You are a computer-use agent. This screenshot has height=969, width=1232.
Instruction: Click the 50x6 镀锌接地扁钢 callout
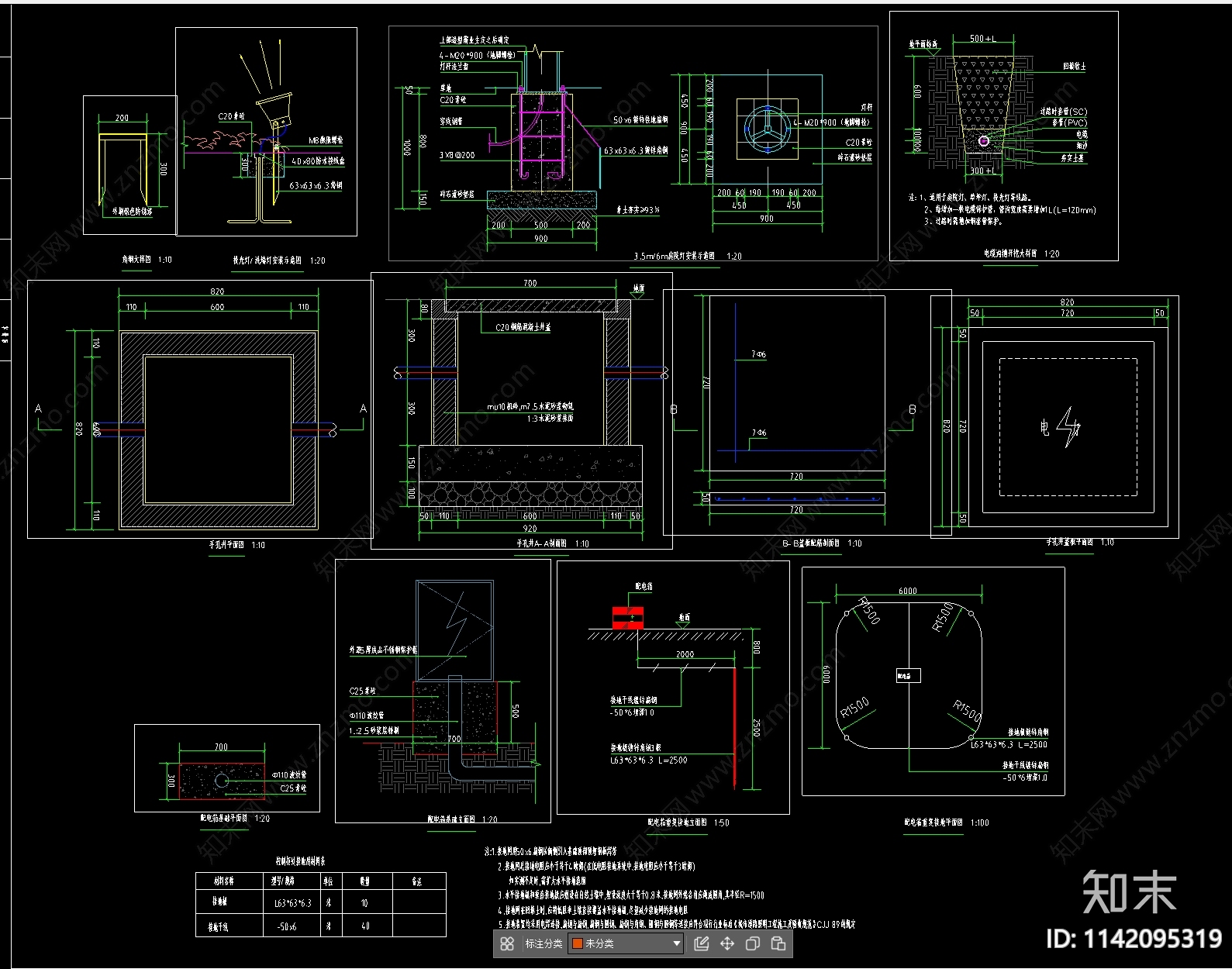coord(640,120)
